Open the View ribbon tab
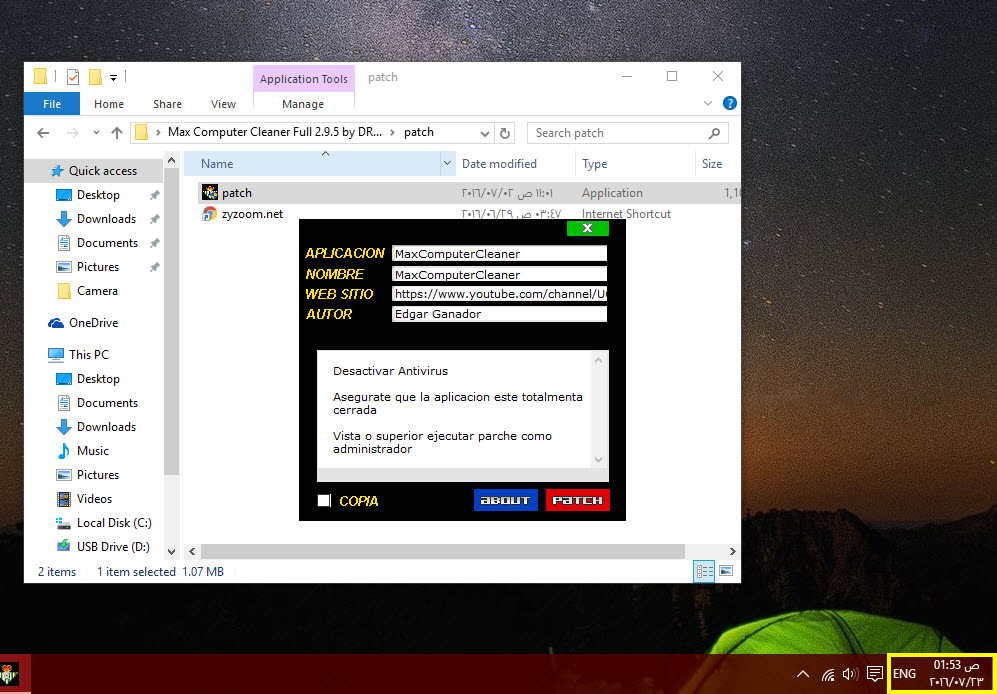Image resolution: width=997 pixels, height=694 pixels. (x=223, y=104)
